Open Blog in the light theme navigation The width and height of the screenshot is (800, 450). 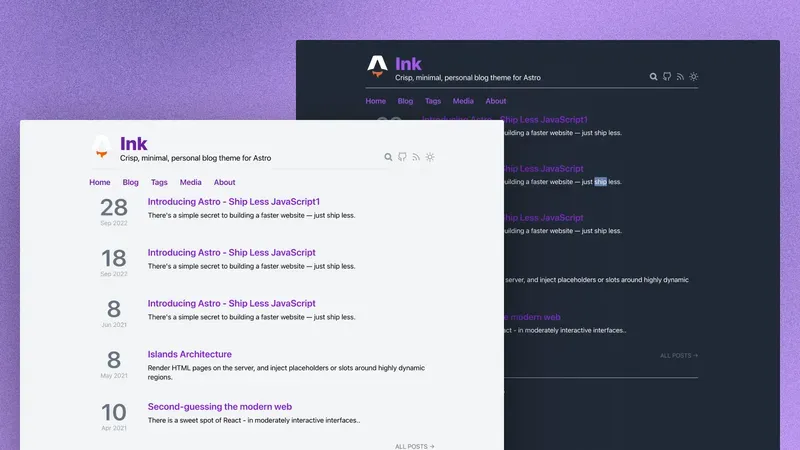[x=131, y=182]
